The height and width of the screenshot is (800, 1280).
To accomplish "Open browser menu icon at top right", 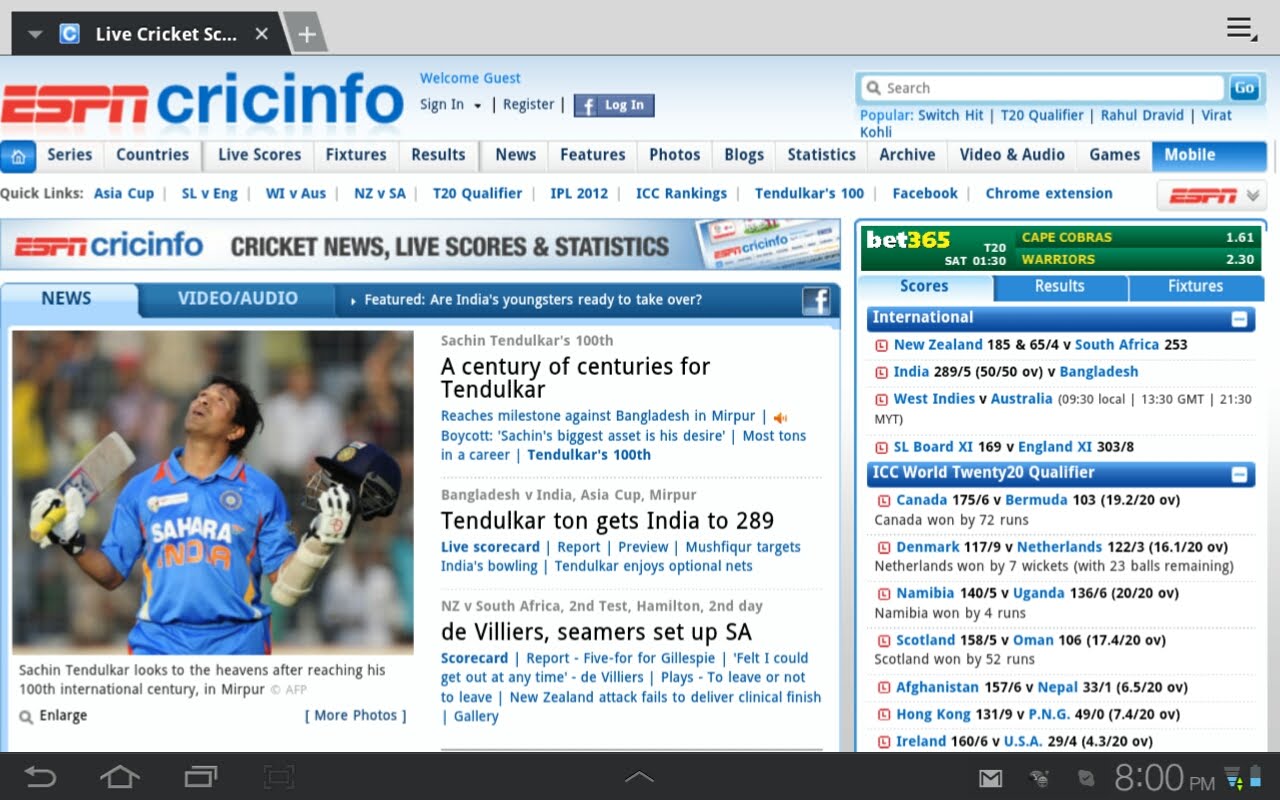I will pyautogui.click(x=1242, y=30).
